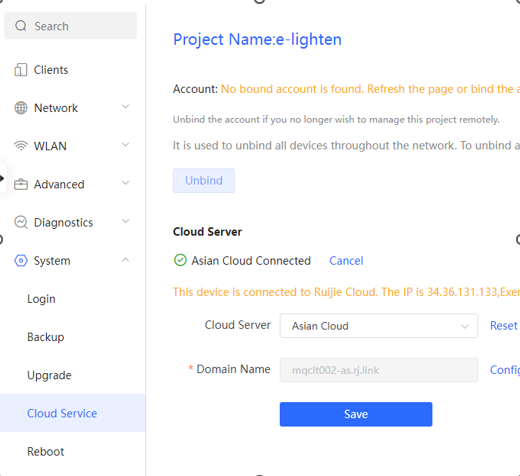Screen dimensions: 520x476
Task: Click the Advanced briefcase icon
Action: pyautogui.click(x=21, y=184)
